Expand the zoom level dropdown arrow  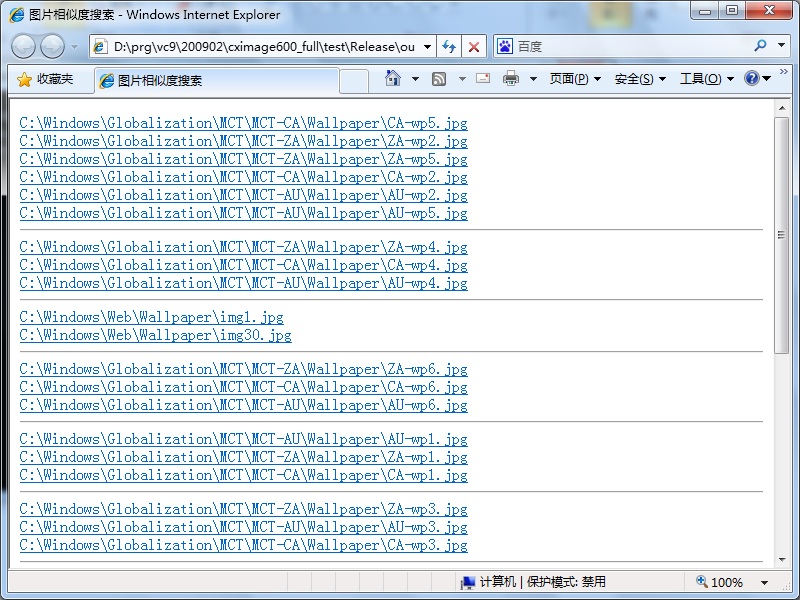pos(764,582)
